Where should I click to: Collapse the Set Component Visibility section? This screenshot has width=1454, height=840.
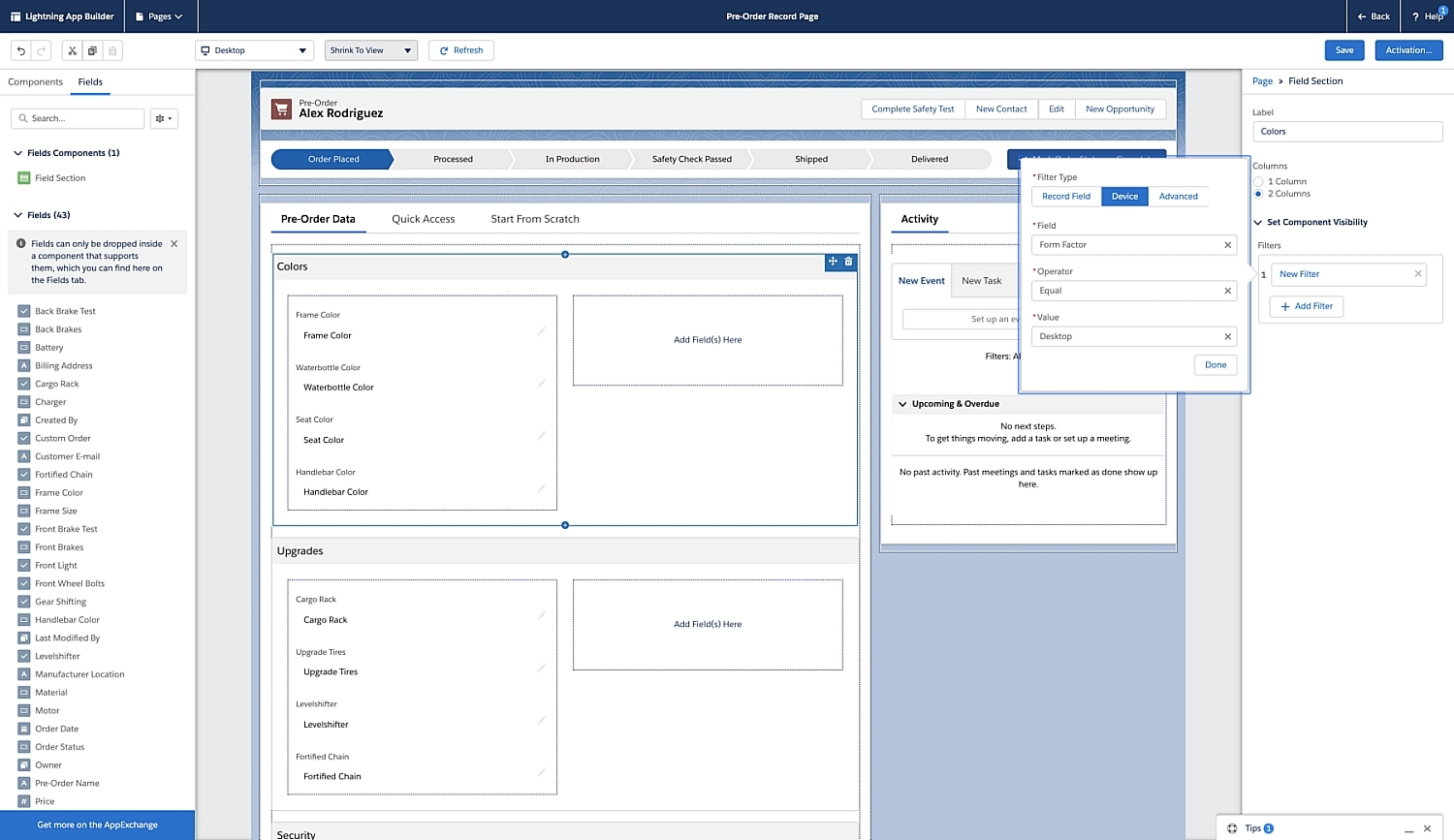click(1258, 222)
